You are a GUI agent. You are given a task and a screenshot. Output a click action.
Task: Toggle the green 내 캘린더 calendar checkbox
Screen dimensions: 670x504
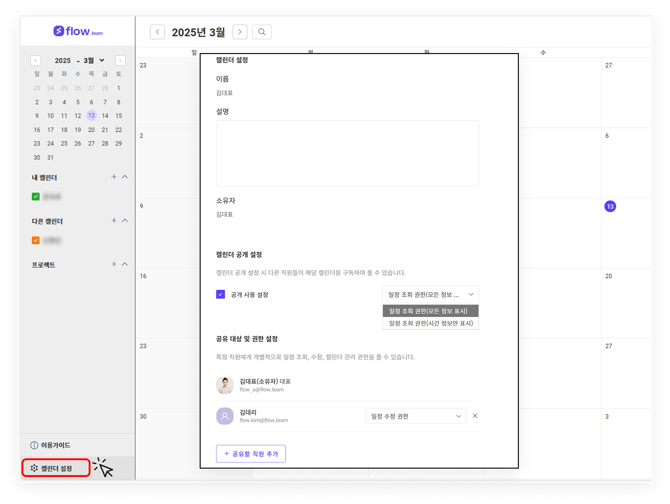pos(36,197)
